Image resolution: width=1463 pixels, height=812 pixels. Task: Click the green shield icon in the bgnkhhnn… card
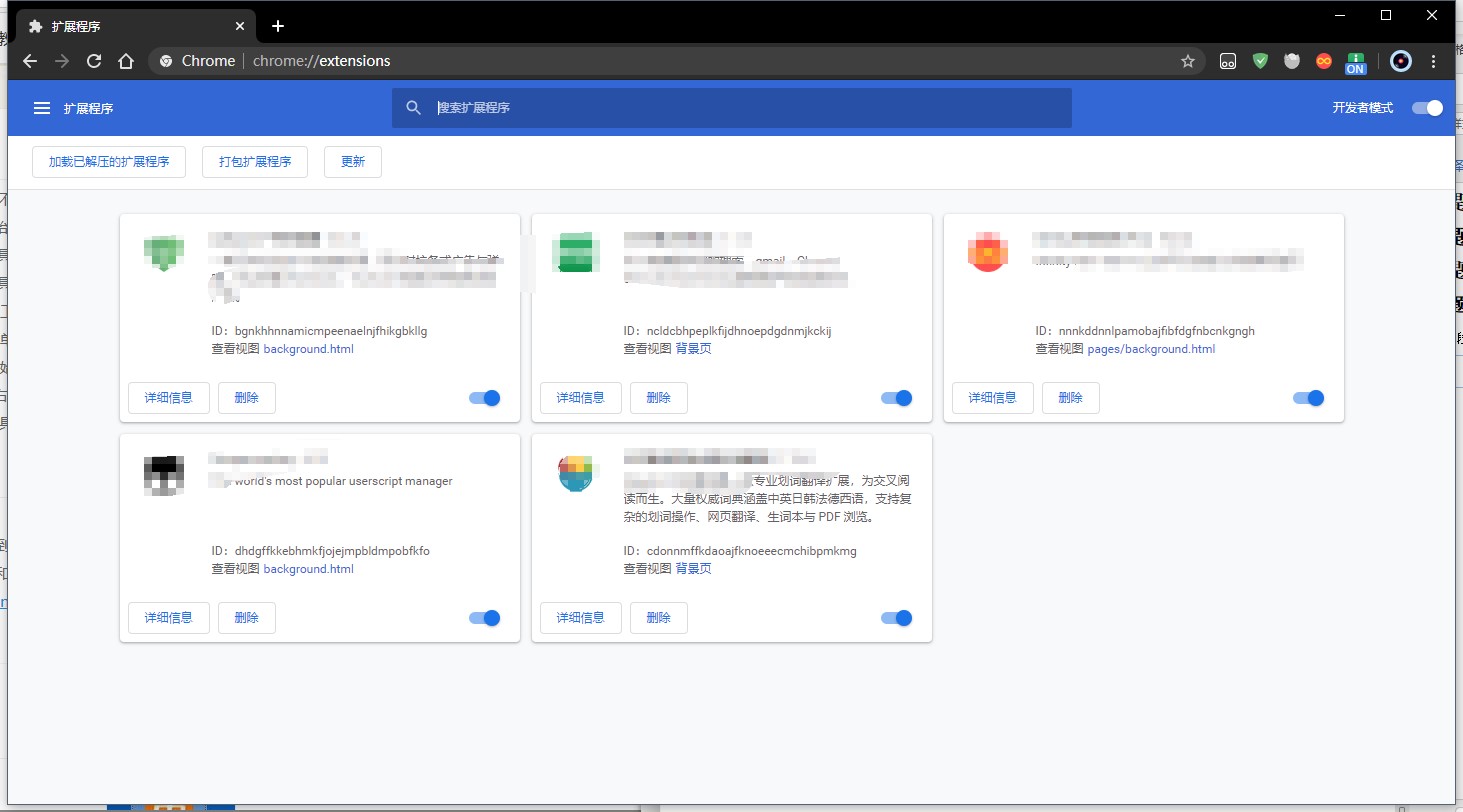pyautogui.click(x=163, y=252)
